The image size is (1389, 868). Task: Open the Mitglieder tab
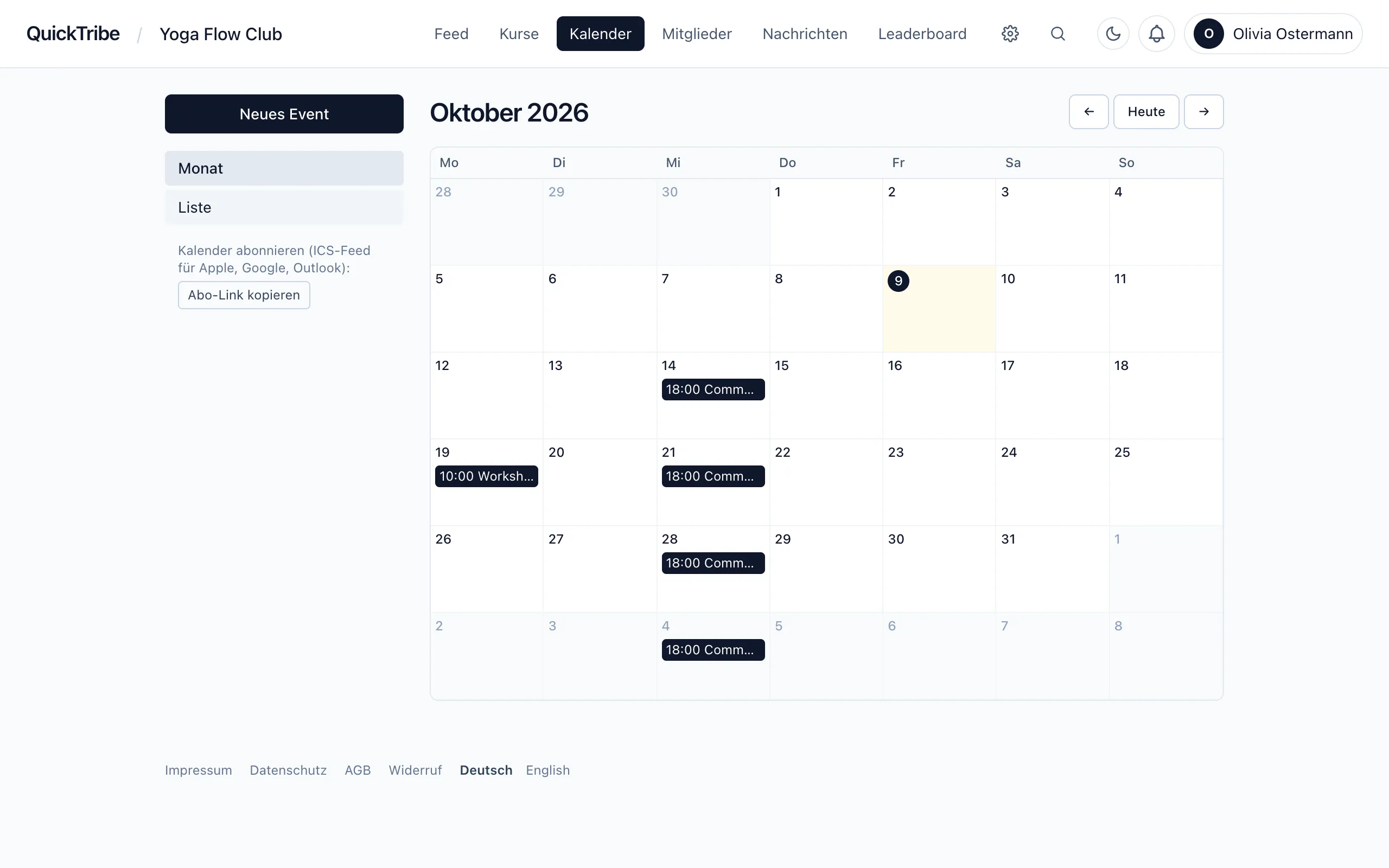coord(697,34)
